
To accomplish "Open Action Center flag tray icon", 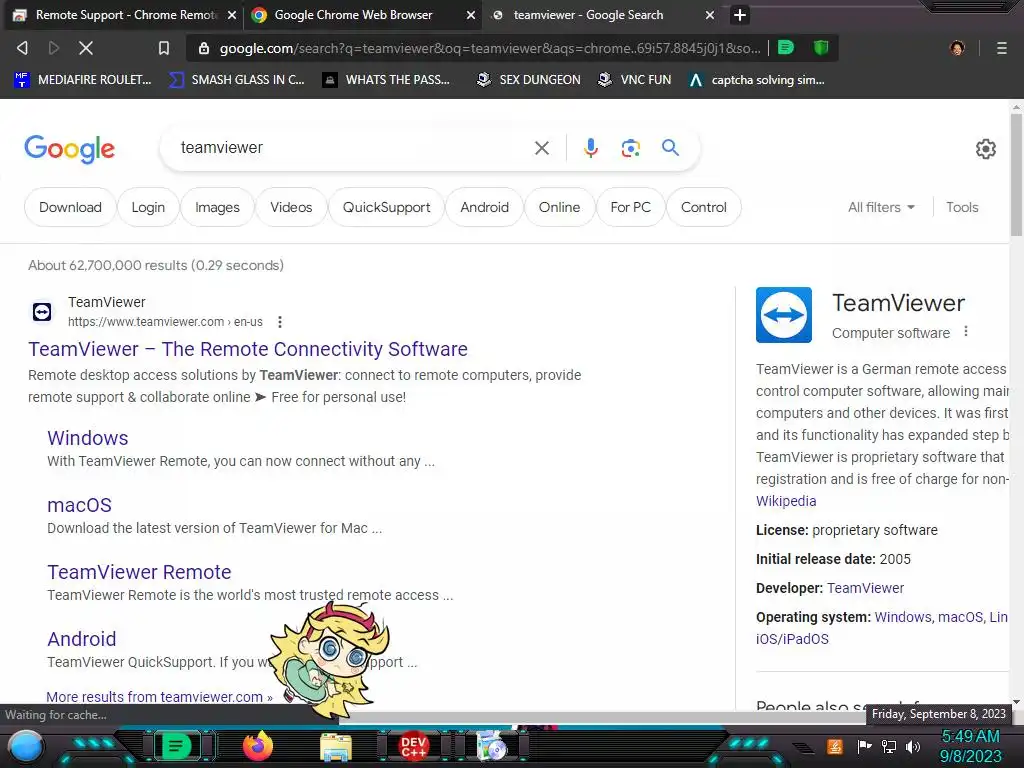I will coord(864,746).
